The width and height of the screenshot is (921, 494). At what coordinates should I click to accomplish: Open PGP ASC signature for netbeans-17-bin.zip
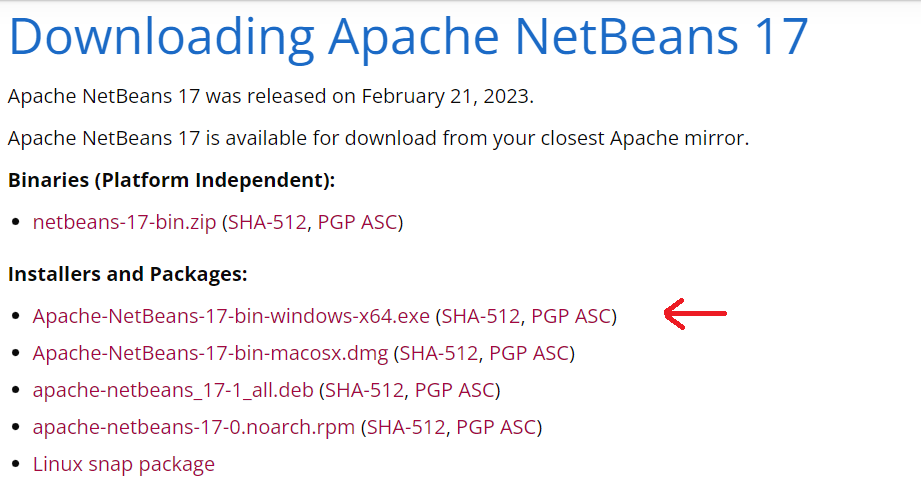[x=358, y=222]
